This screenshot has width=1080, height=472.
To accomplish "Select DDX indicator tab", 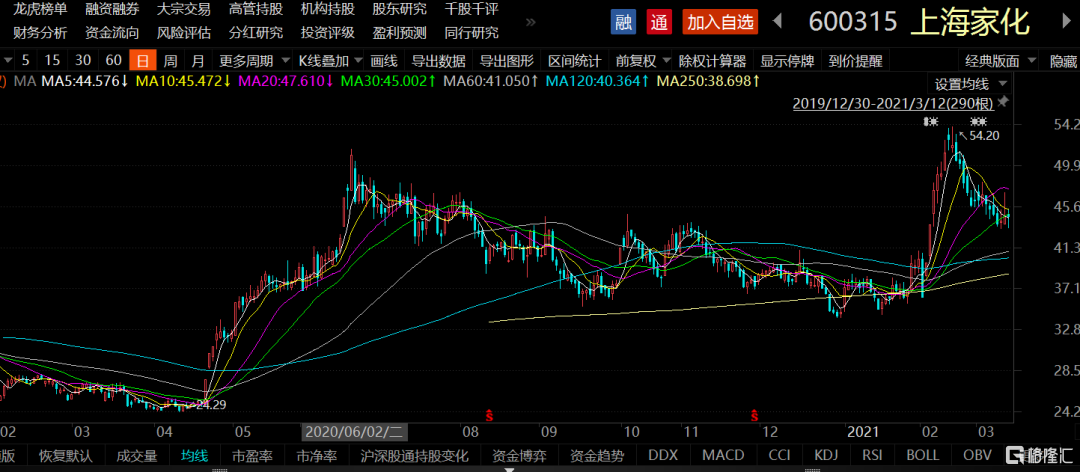I will (x=663, y=455).
